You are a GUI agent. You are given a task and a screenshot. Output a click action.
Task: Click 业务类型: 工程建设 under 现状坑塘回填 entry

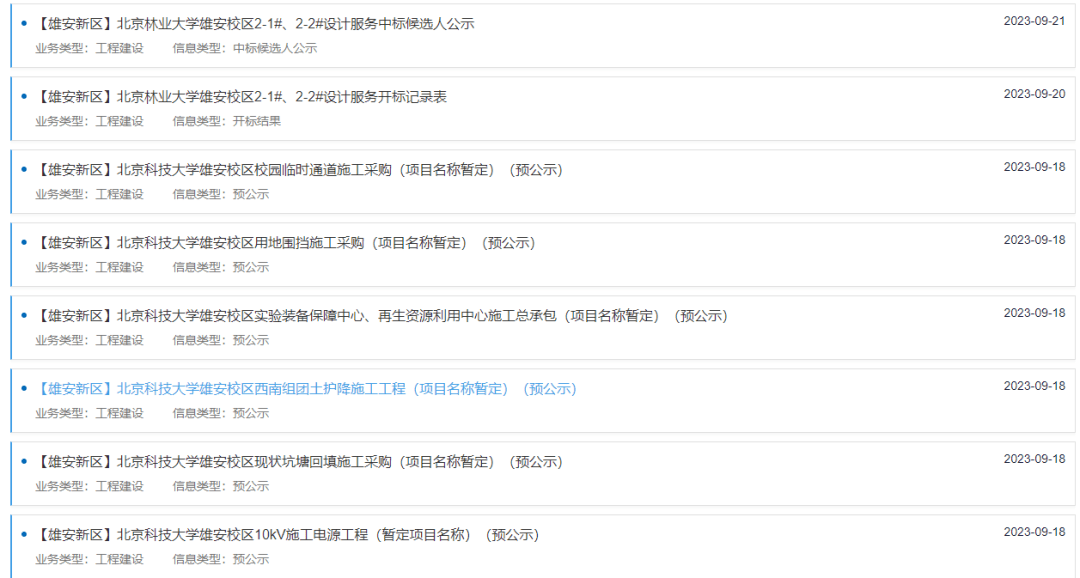[x=90, y=486]
